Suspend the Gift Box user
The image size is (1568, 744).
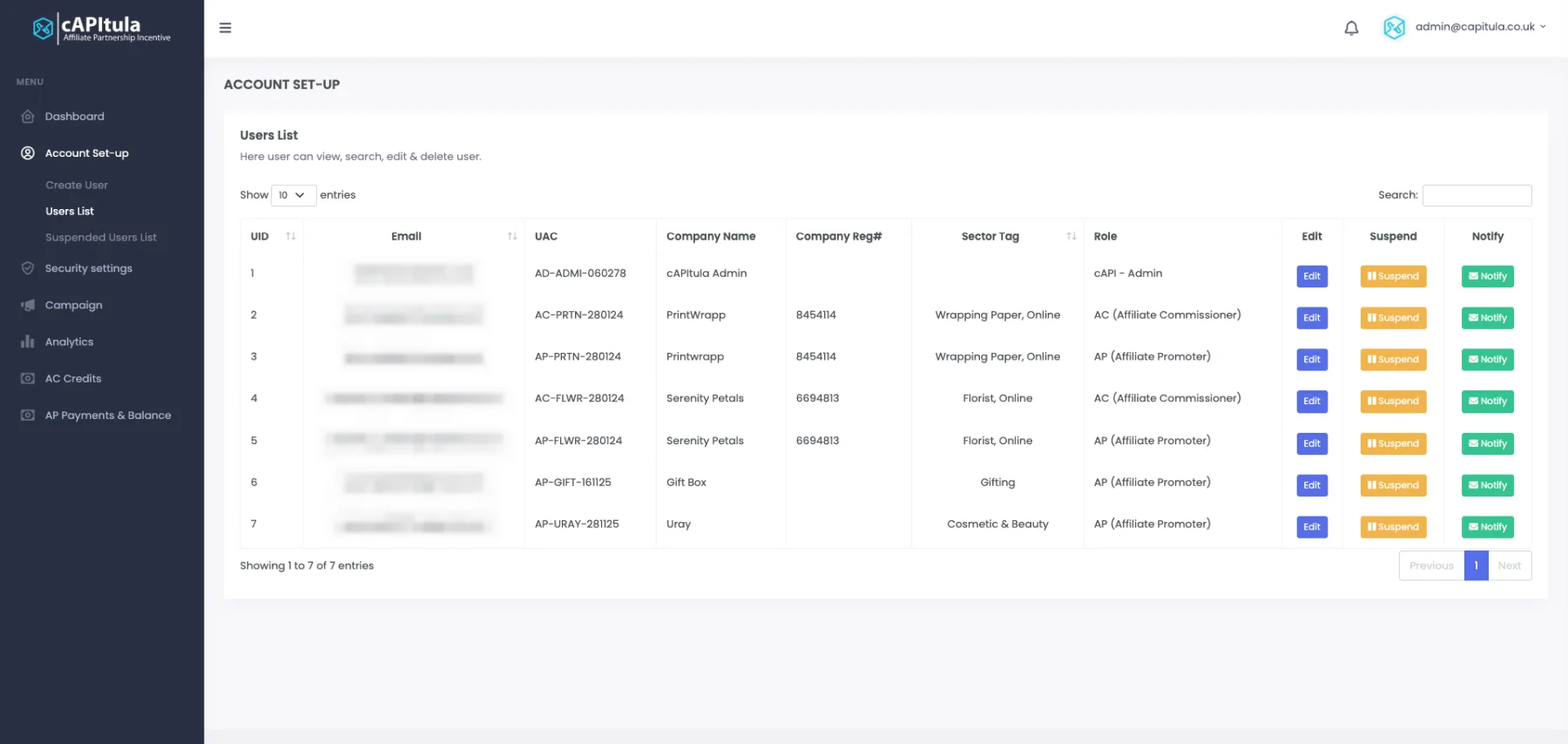1393,485
